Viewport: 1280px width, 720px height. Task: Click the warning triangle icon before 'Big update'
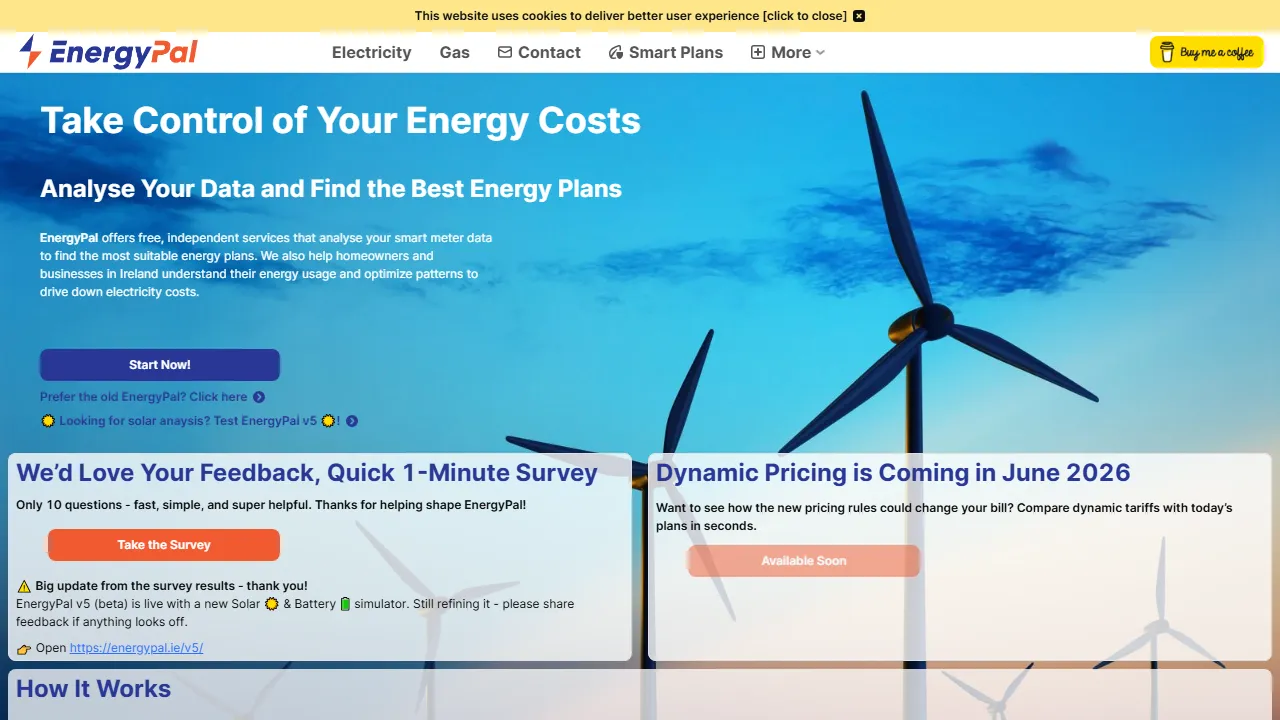24,586
